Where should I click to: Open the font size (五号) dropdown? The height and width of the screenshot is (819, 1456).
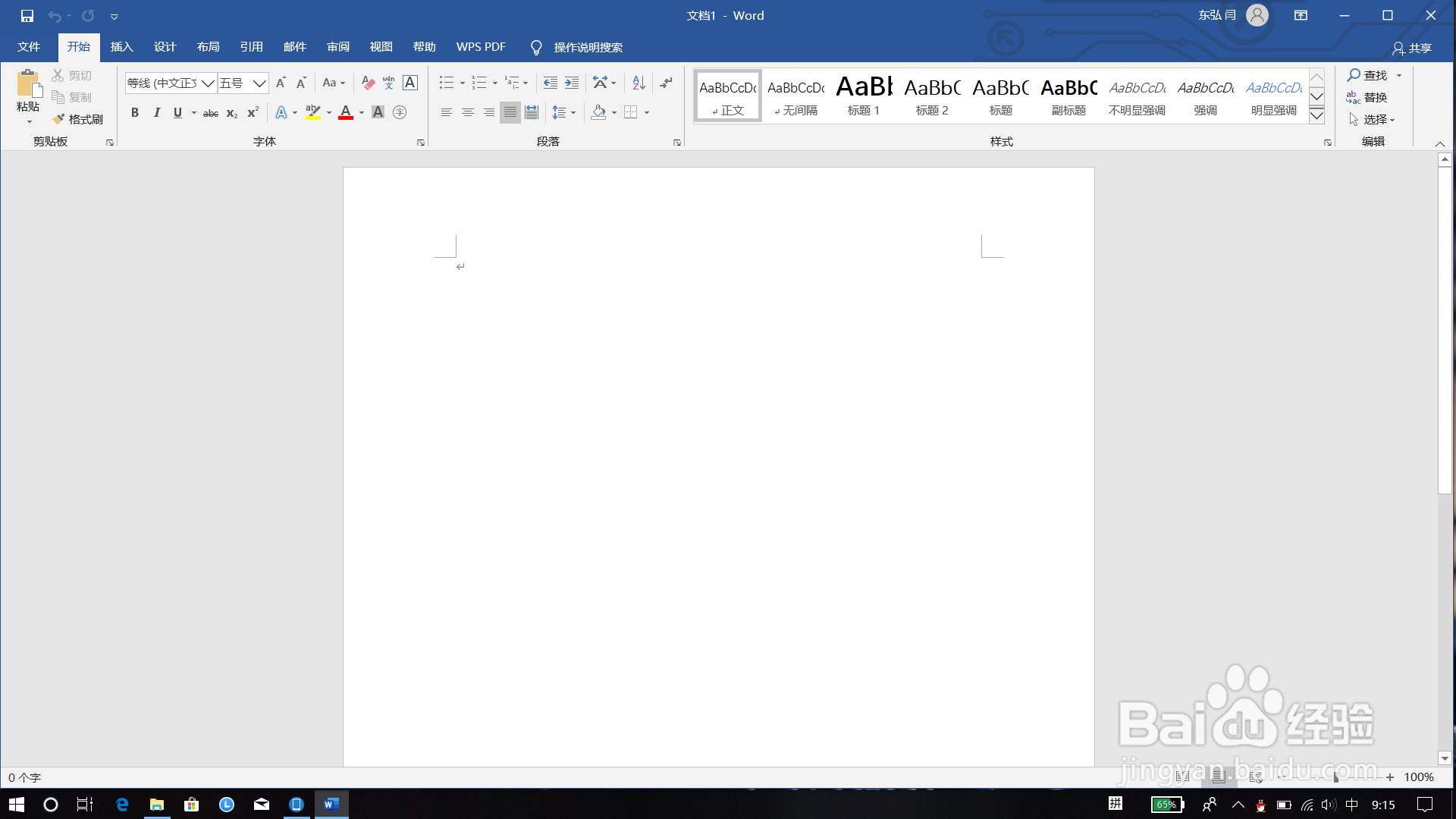tap(259, 83)
